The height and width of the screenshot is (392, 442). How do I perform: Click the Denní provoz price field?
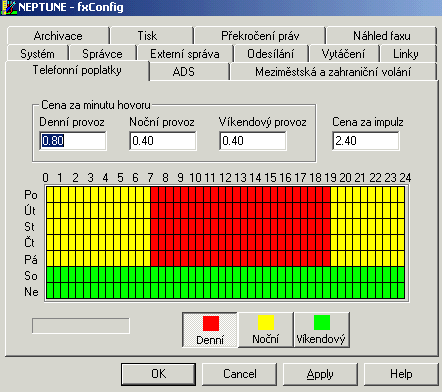click(x=73, y=141)
